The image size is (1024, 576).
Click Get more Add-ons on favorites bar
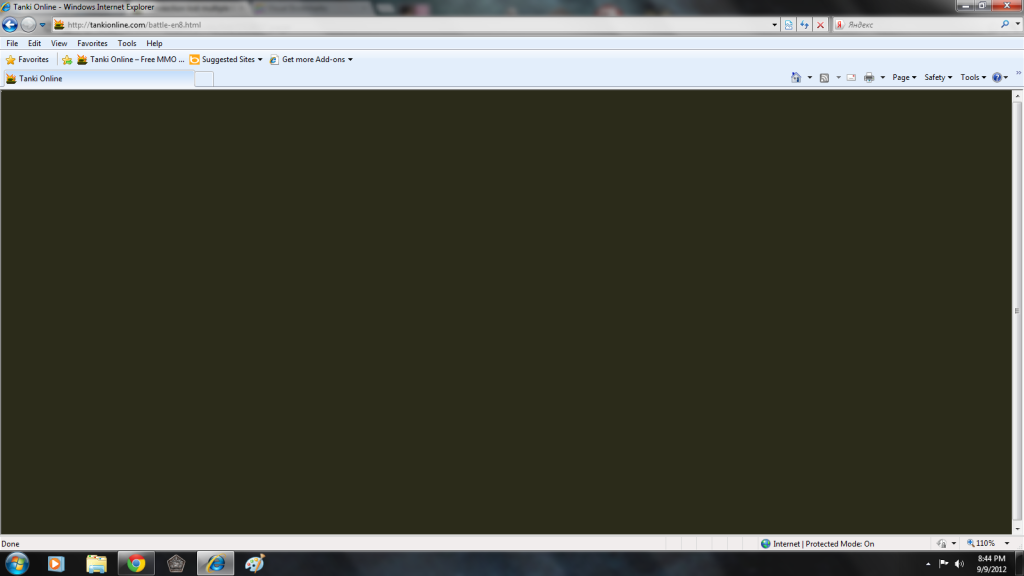pos(314,59)
